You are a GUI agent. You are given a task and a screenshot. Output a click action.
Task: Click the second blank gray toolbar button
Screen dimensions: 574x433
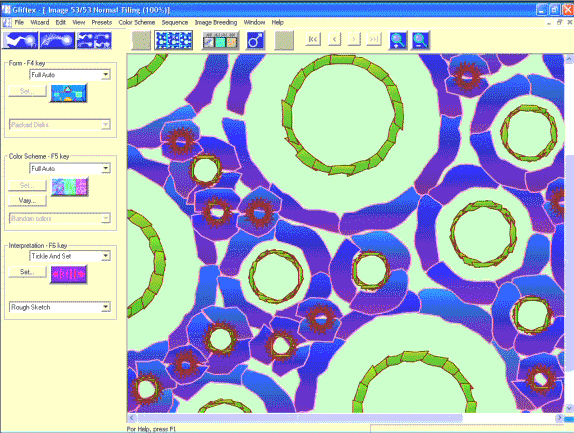pyautogui.click(x=284, y=40)
